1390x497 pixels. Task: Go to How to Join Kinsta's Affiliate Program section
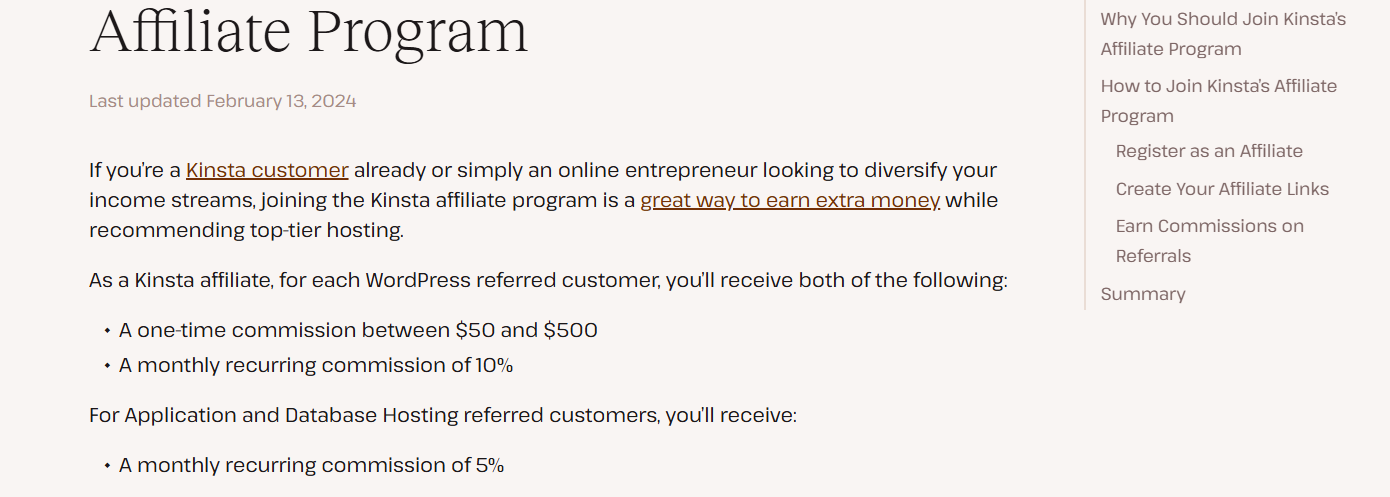pos(1219,101)
